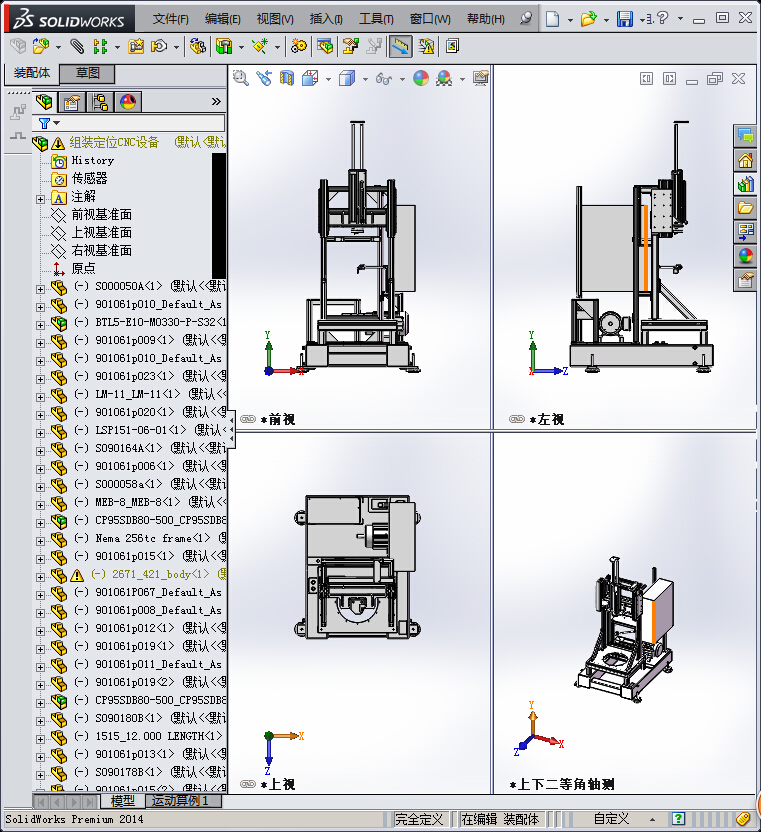Switch to the 装配体 assembly tab
The width and height of the screenshot is (761, 832).
tap(32, 73)
